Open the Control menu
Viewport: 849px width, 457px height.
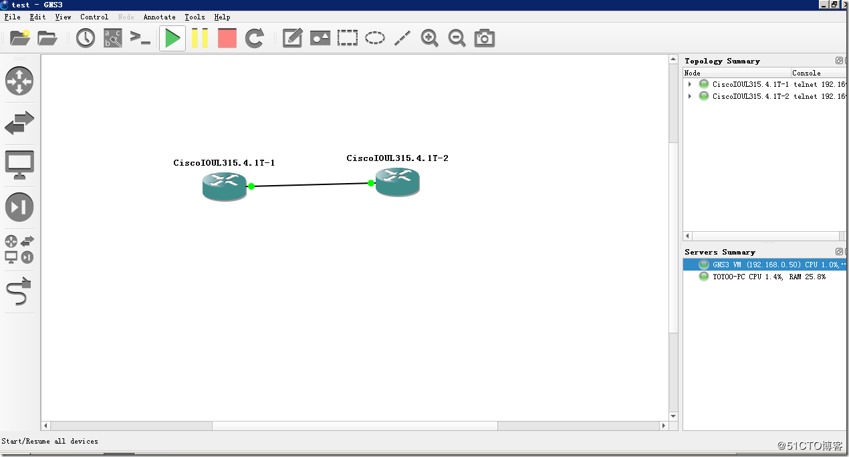(94, 17)
